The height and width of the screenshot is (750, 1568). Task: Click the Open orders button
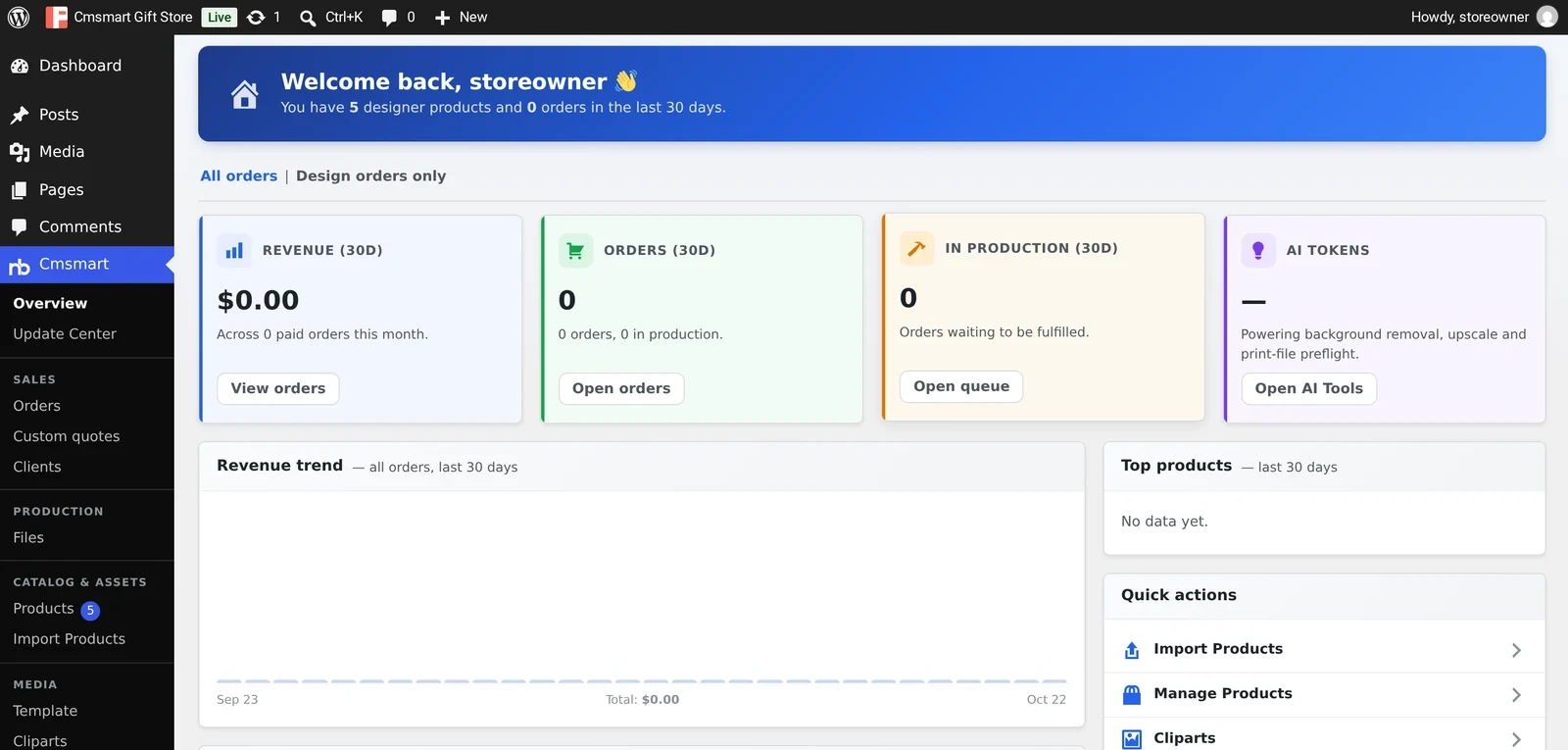click(621, 389)
